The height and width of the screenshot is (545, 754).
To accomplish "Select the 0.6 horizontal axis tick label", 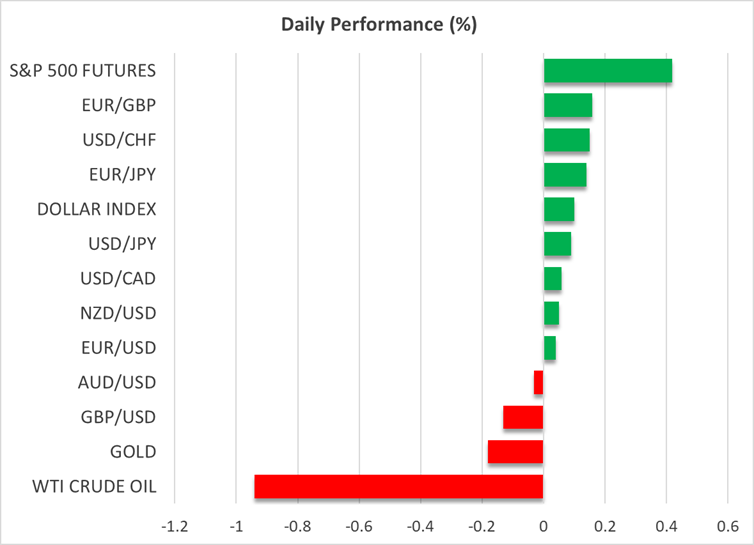I will (727, 525).
